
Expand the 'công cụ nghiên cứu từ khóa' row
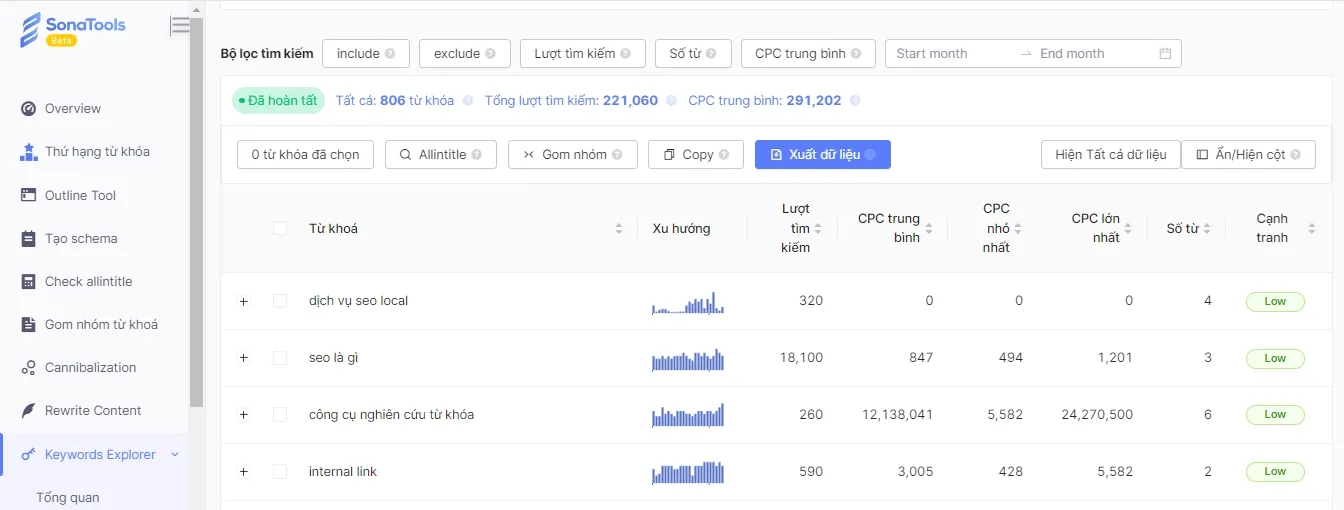point(243,415)
